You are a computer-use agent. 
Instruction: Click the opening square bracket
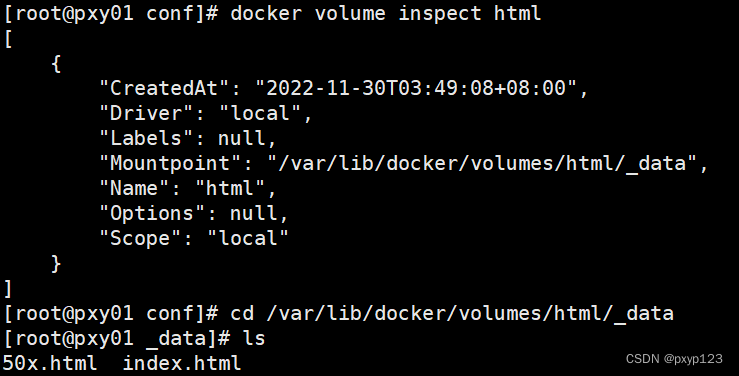(8, 39)
